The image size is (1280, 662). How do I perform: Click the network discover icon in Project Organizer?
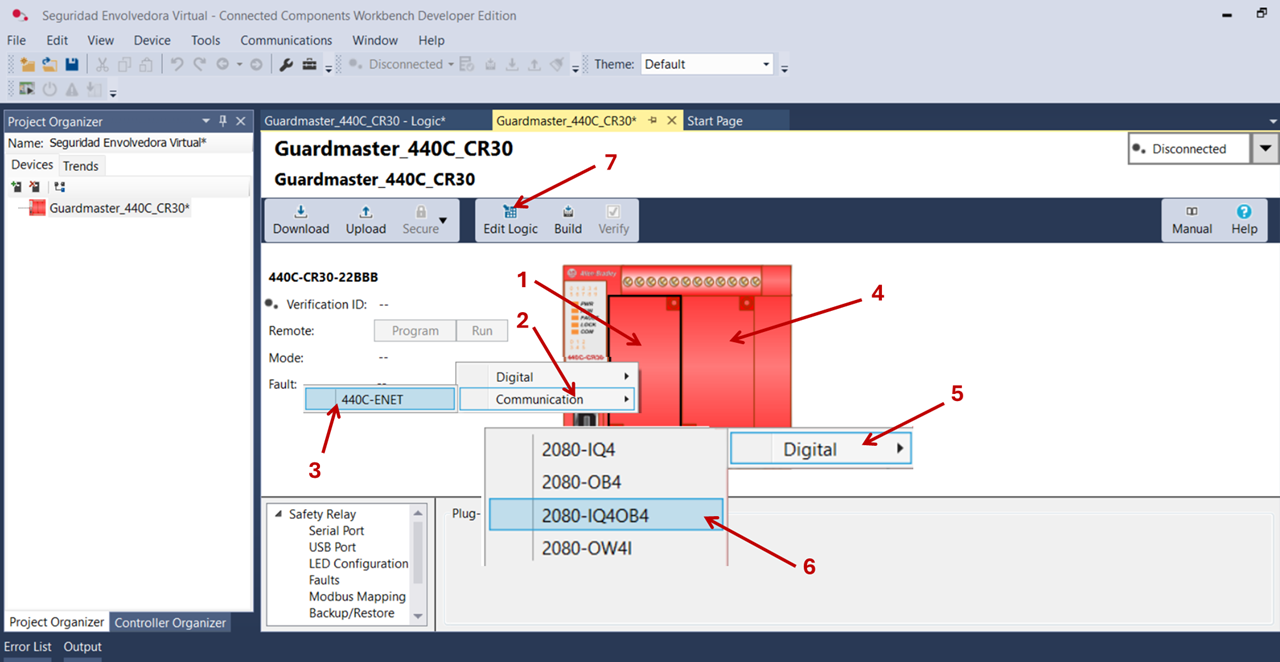(x=60, y=186)
